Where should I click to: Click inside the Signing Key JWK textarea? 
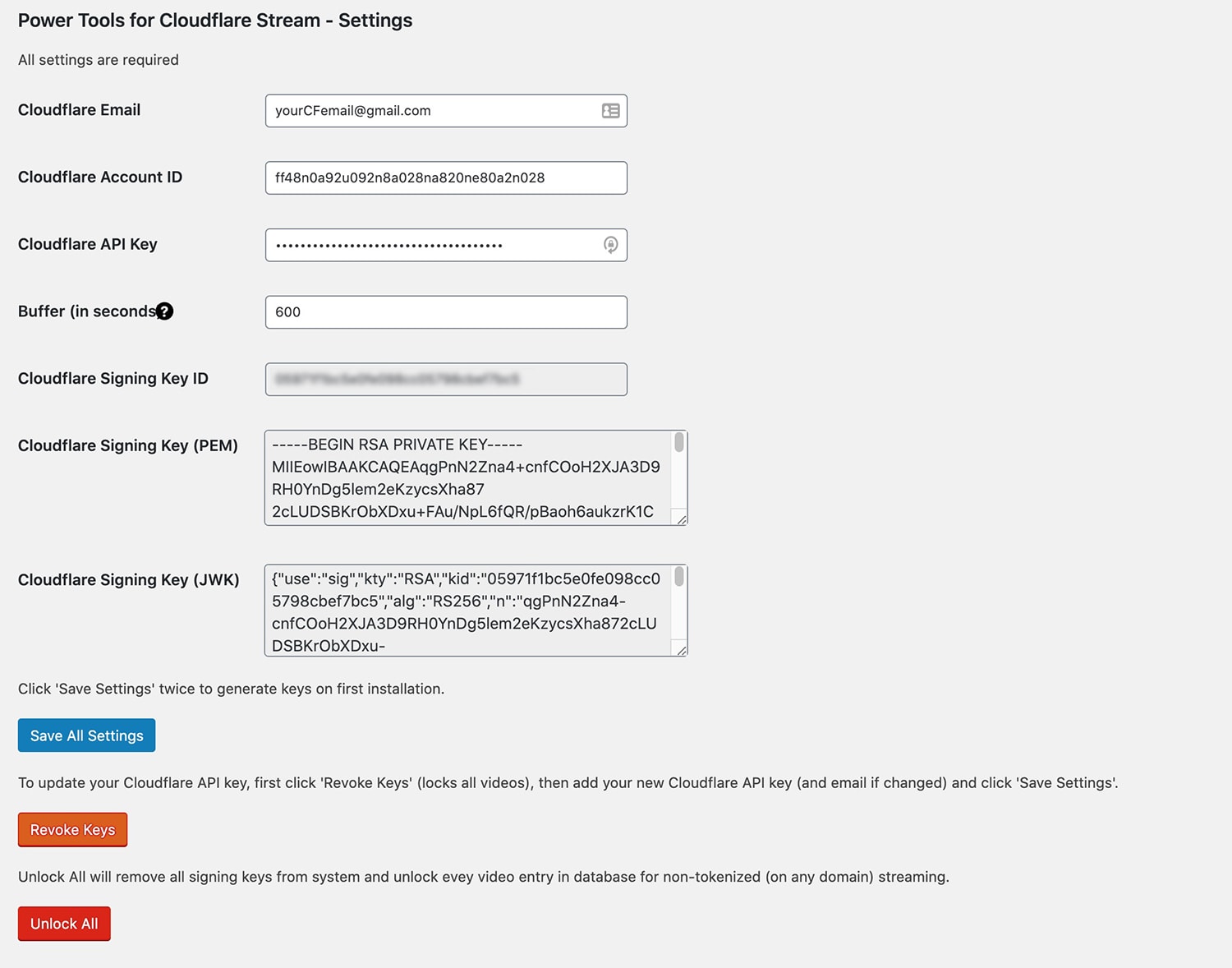click(x=468, y=611)
